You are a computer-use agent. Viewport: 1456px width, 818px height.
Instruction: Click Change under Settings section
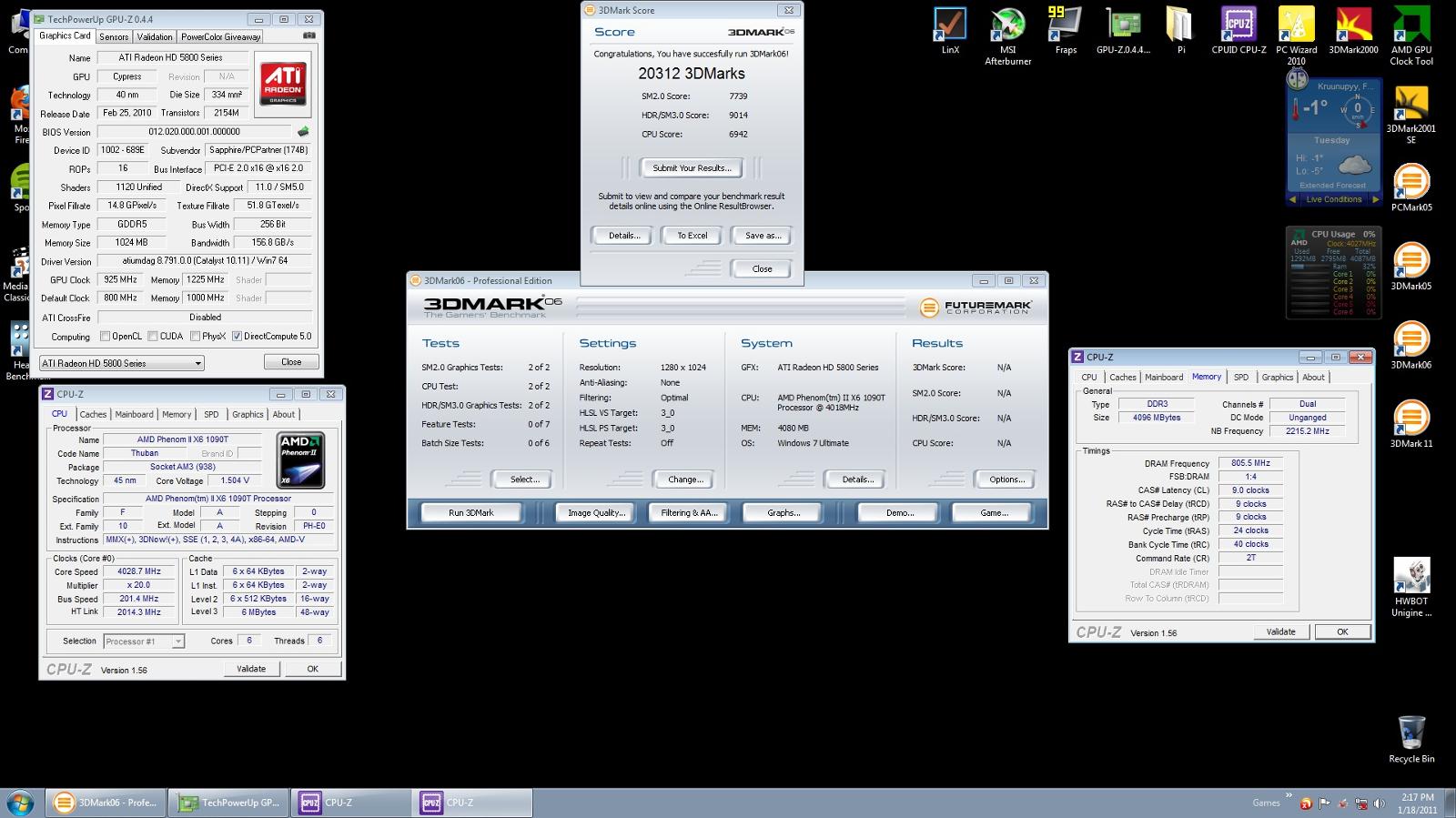tap(684, 480)
